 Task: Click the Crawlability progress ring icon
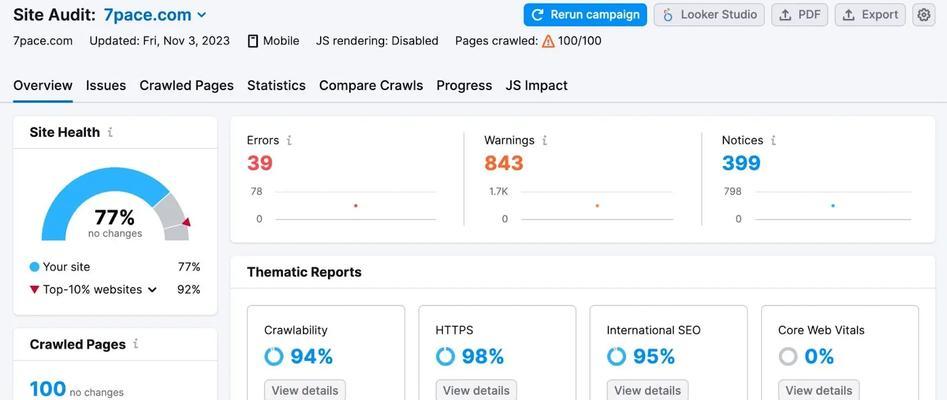[x=274, y=356]
